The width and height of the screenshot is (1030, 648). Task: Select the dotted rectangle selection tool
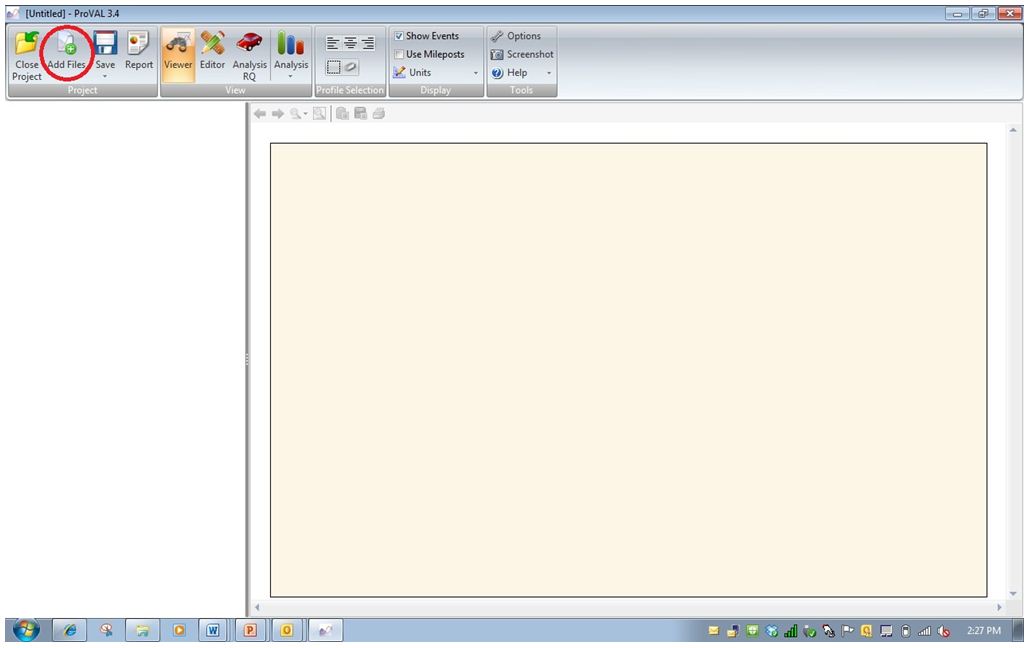pyautogui.click(x=334, y=67)
